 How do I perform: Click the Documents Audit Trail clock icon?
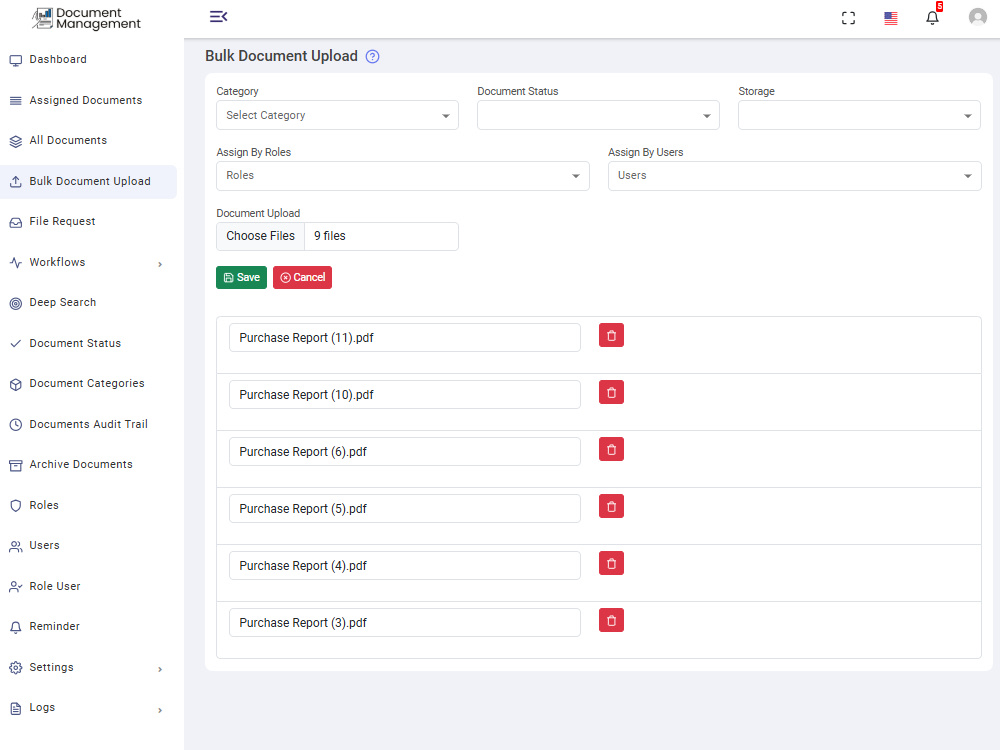16,425
